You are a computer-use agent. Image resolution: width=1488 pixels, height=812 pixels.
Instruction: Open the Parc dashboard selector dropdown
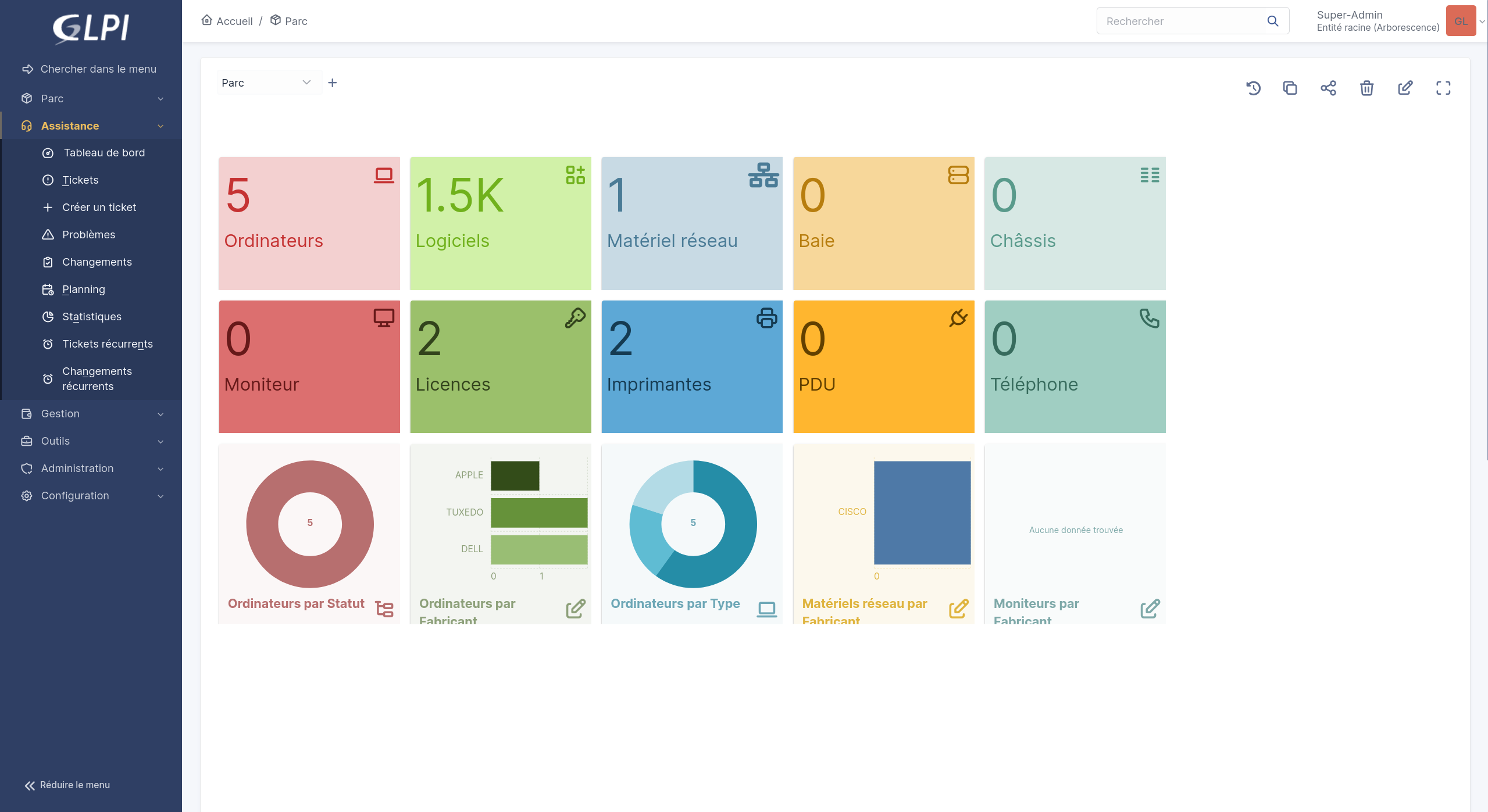coord(266,83)
